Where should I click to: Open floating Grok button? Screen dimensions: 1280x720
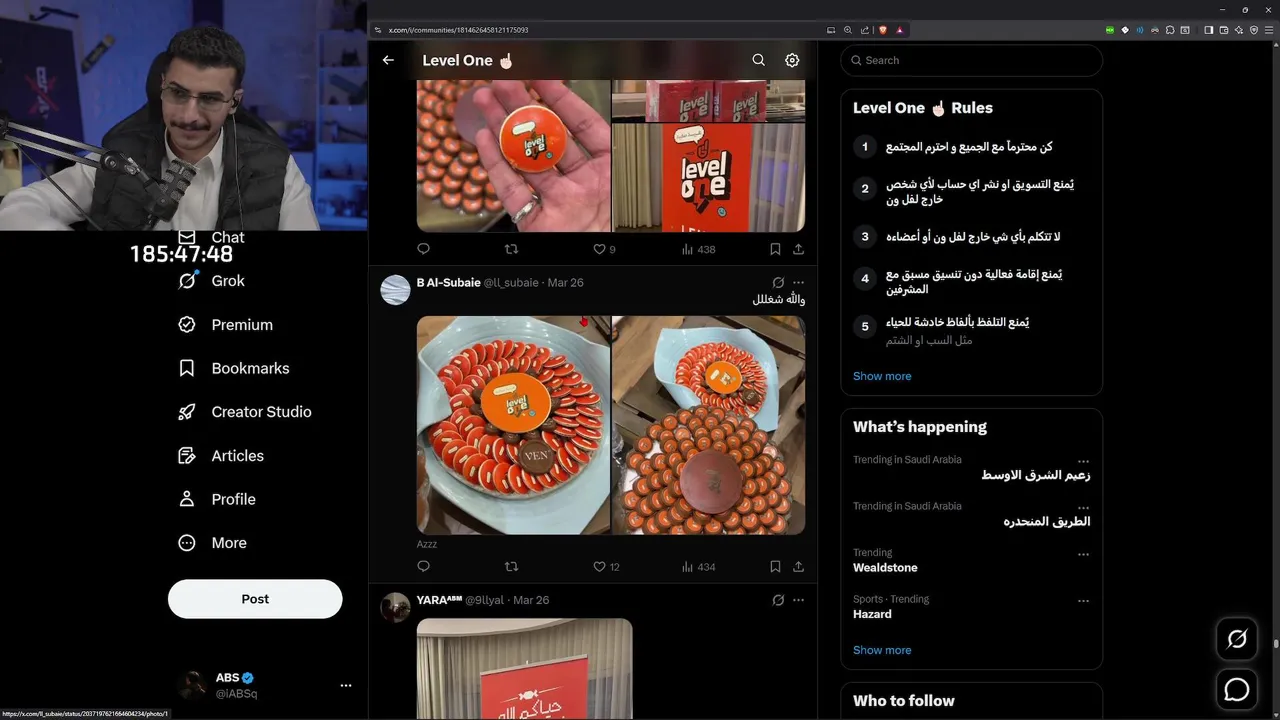(x=1237, y=639)
